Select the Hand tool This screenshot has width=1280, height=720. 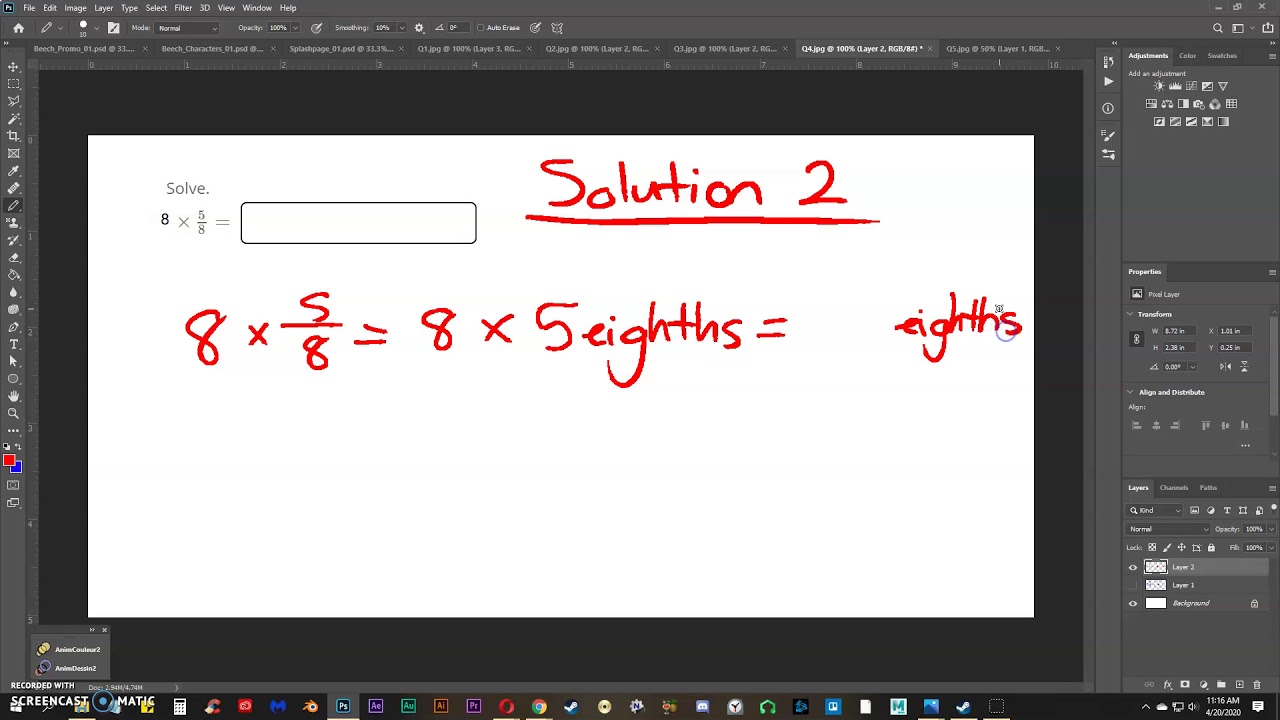(13, 396)
